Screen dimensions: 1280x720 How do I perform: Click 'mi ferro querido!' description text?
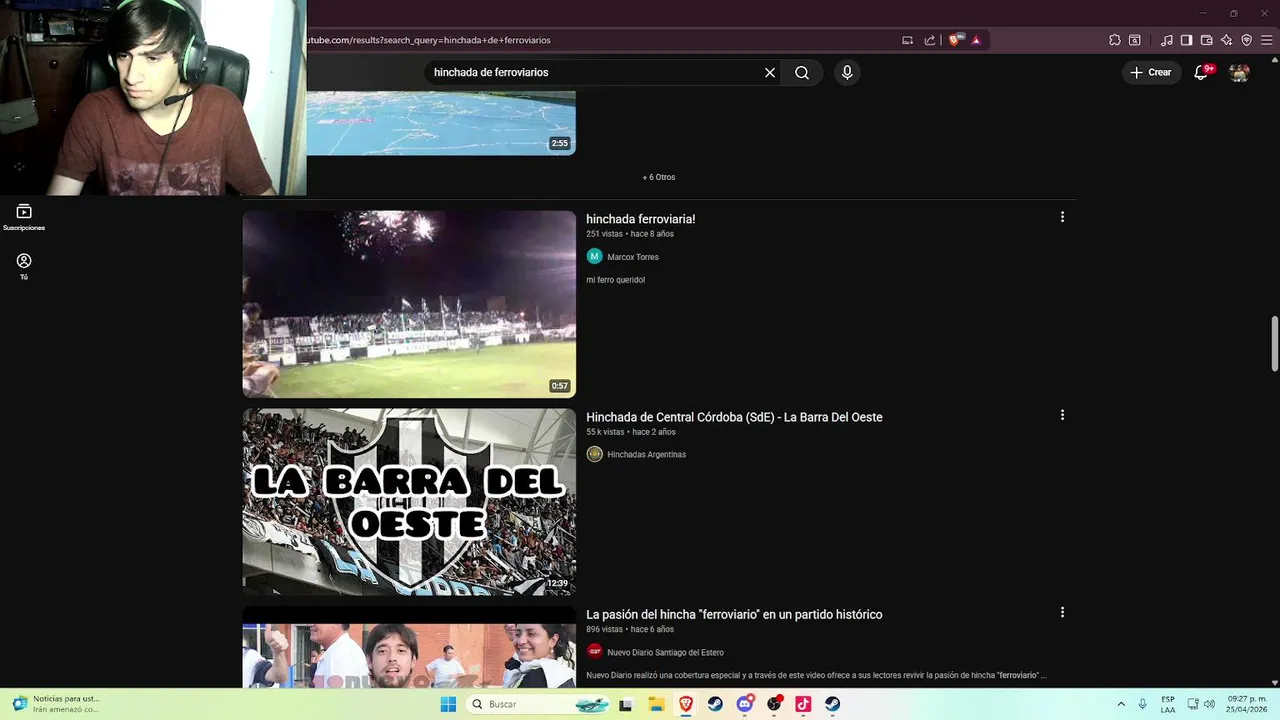[616, 280]
